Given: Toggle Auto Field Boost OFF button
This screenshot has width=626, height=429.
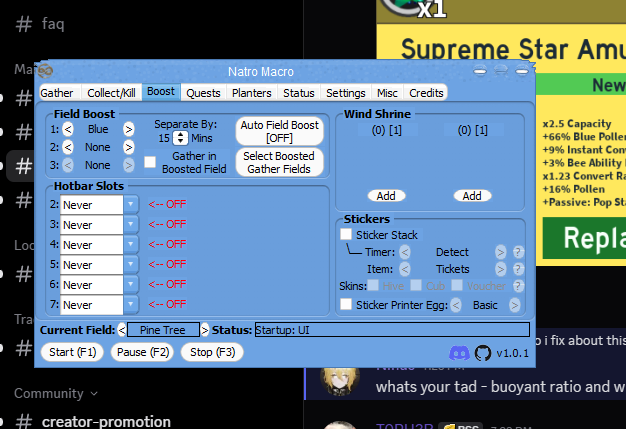Looking at the screenshot, I should point(279,131).
